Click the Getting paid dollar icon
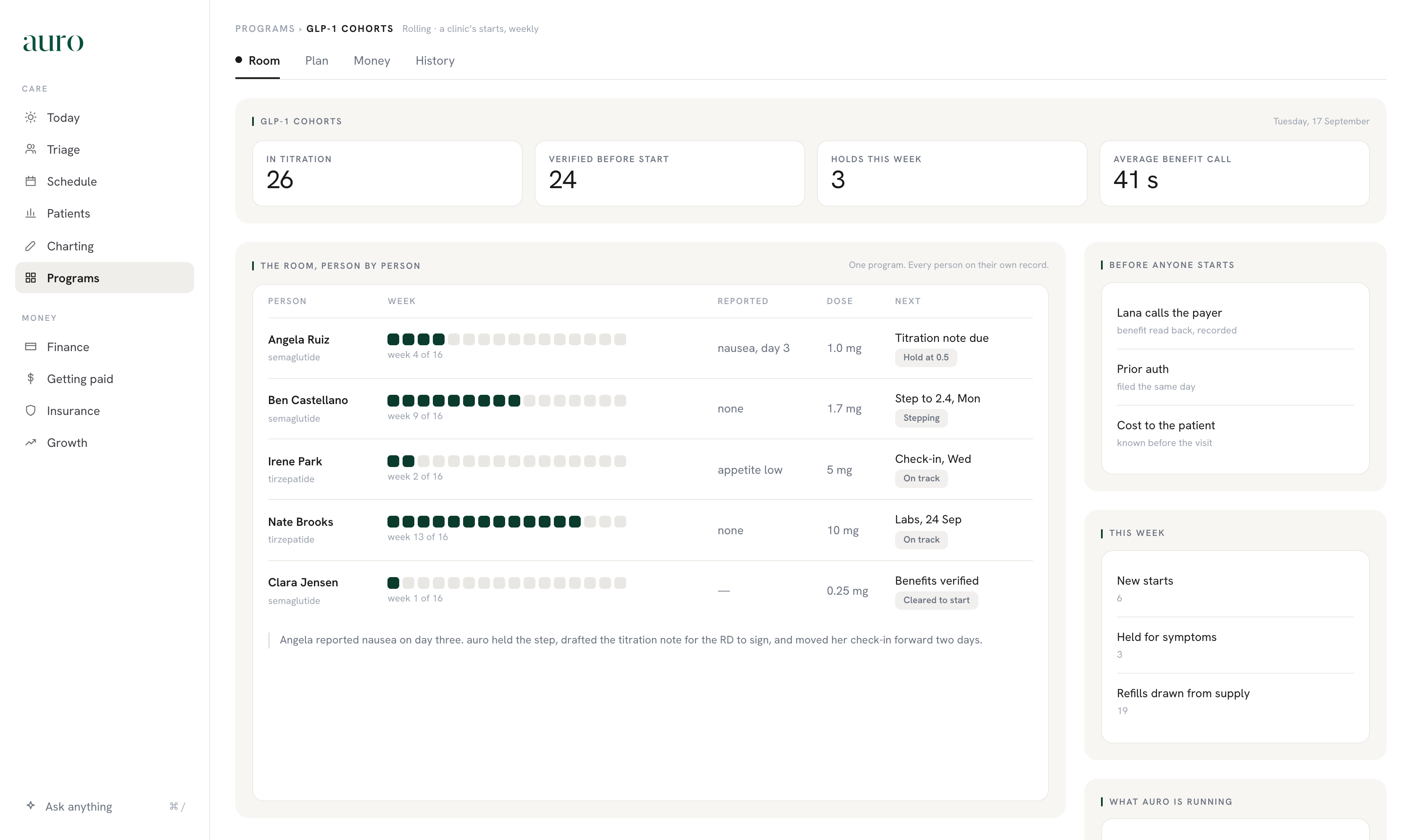 click(x=31, y=378)
